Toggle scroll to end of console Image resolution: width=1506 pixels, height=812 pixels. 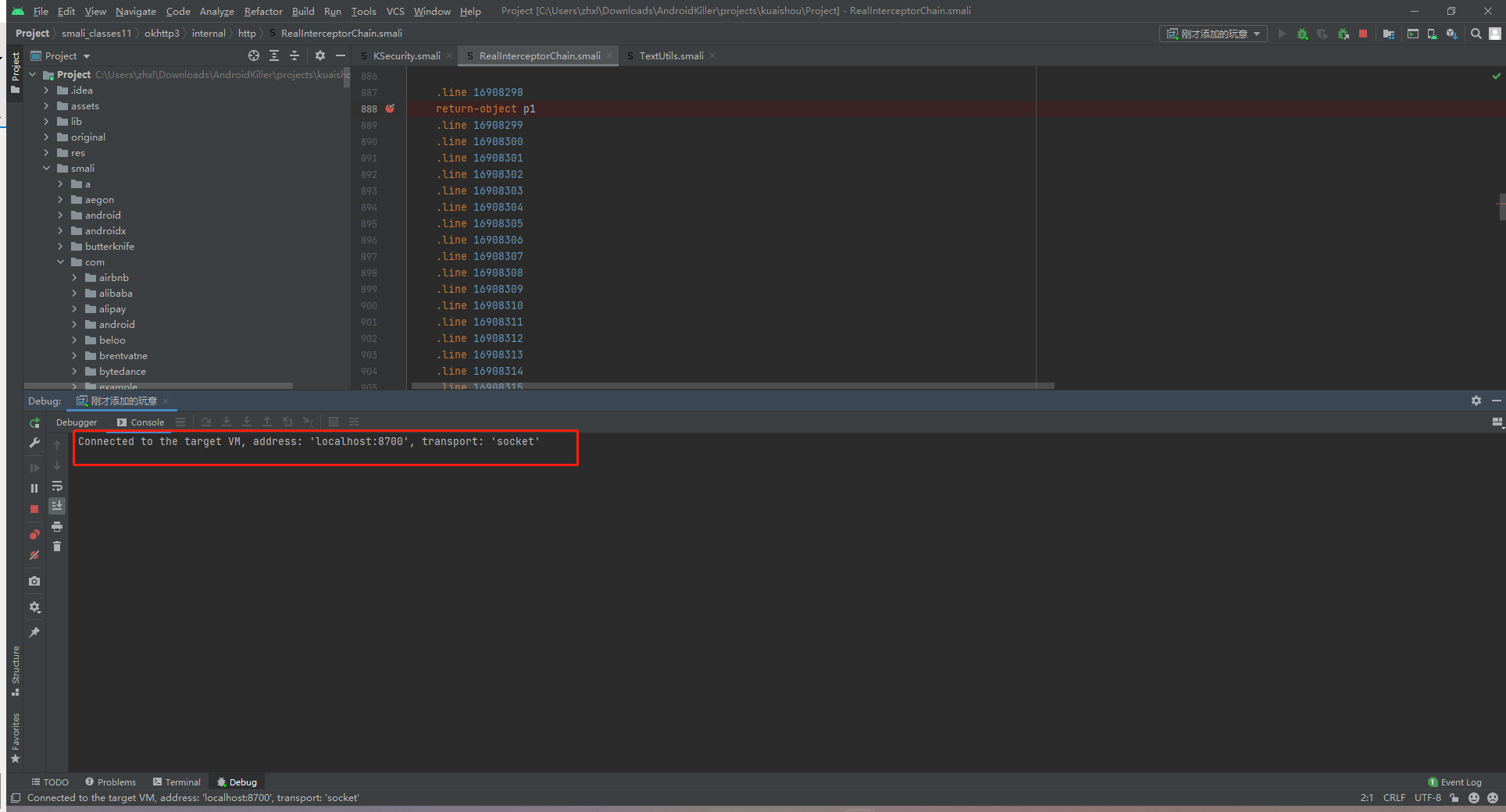[57, 506]
